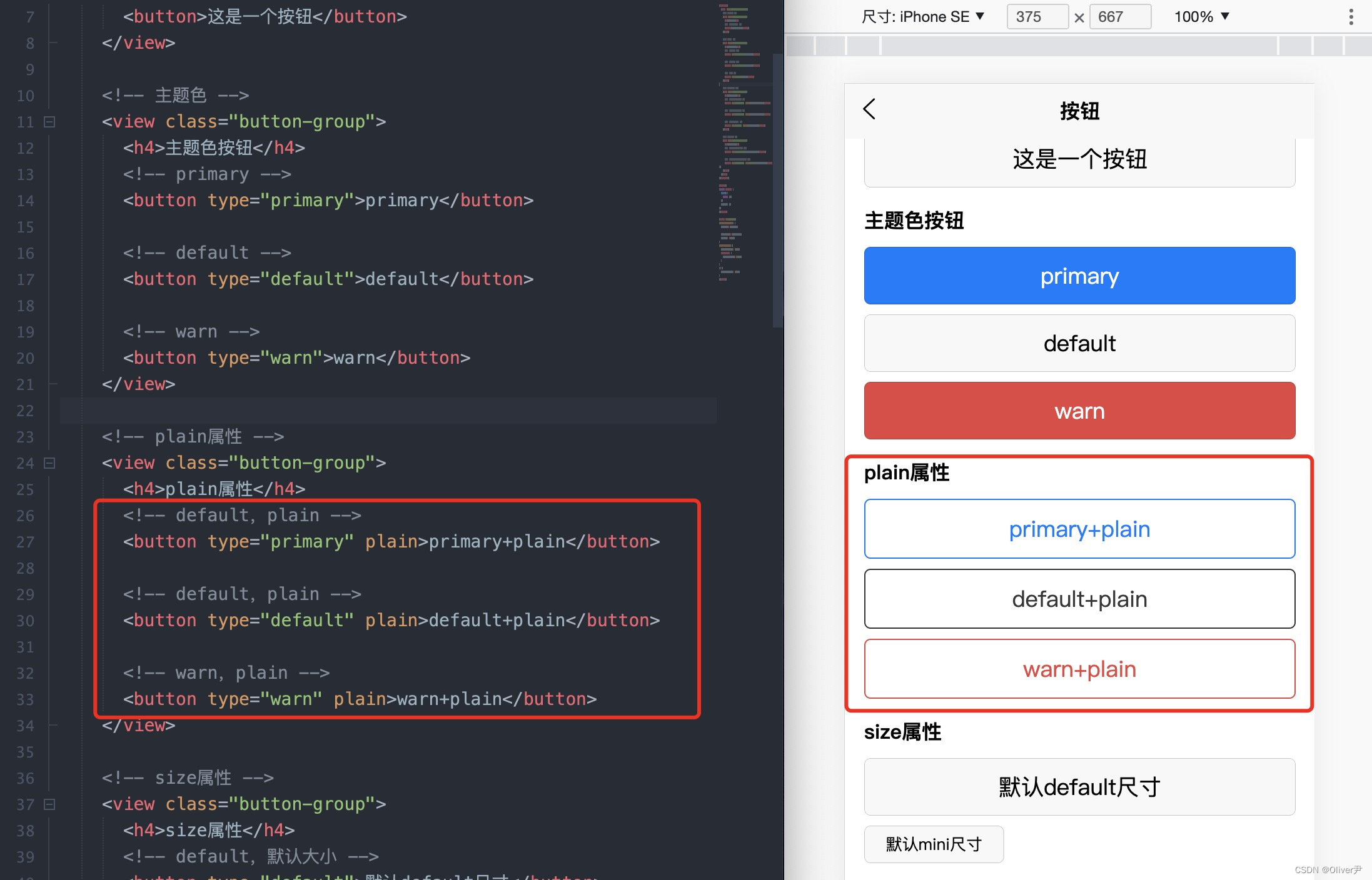Click the plain属性 heading in preview
The width and height of the screenshot is (1372, 880).
[906, 472]
